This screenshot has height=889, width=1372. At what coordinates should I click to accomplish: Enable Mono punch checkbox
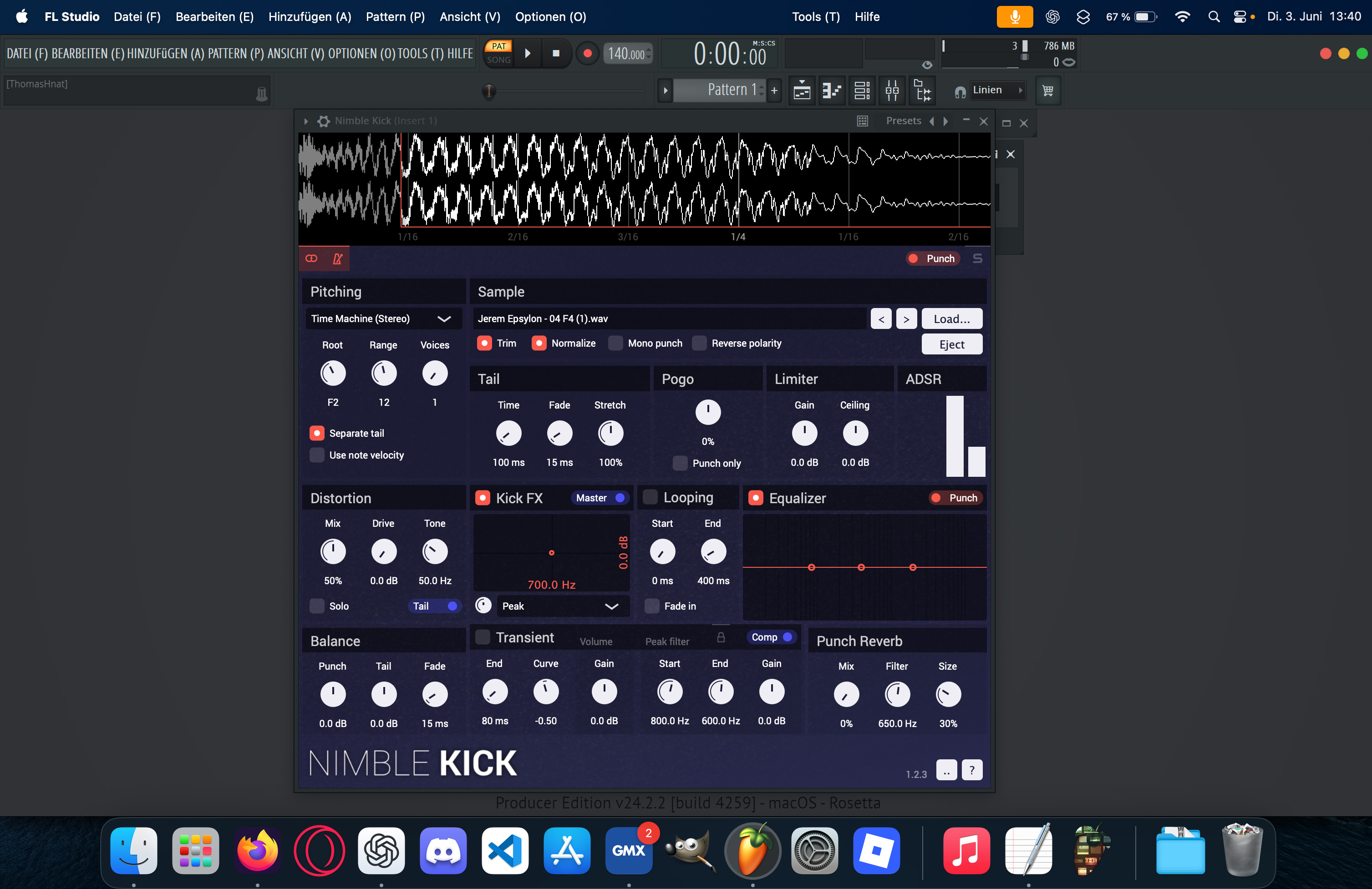[x=616, y=343]
